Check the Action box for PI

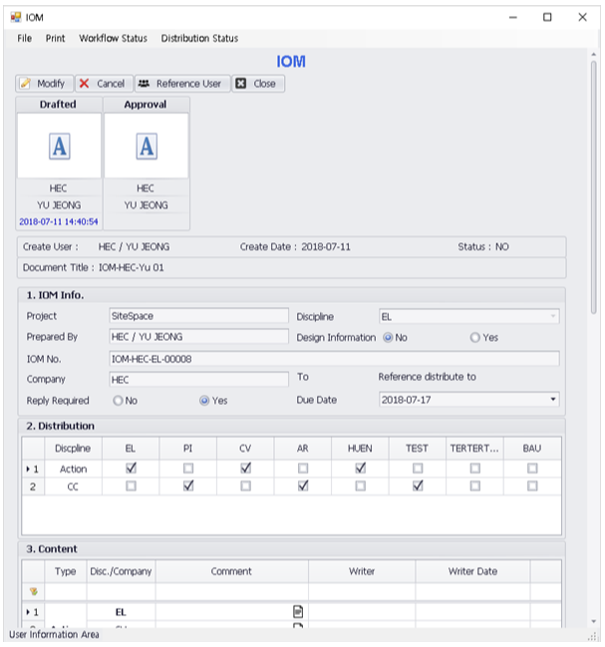[188, 468]
